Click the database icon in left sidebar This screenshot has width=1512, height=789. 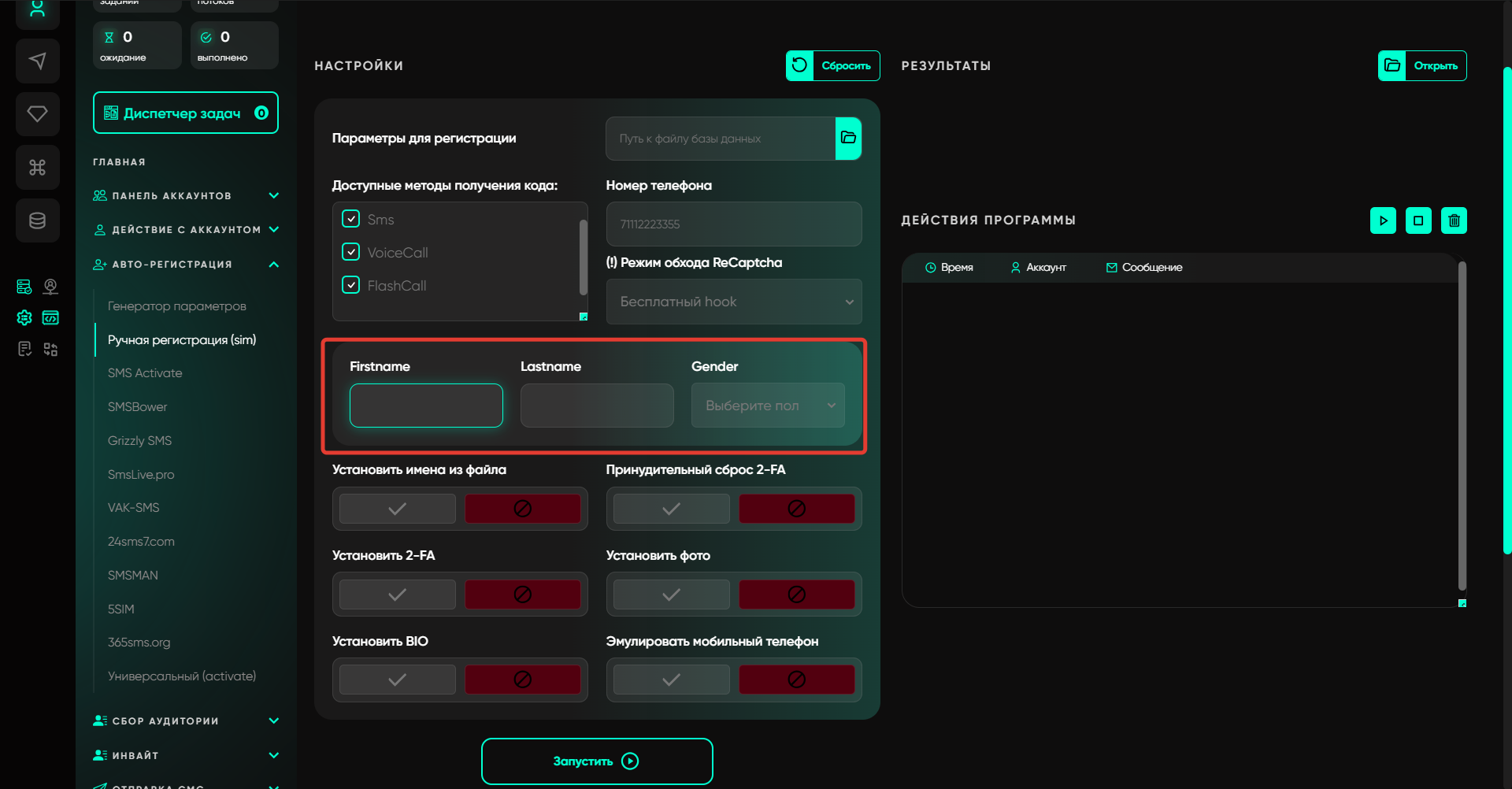(37, 220)
